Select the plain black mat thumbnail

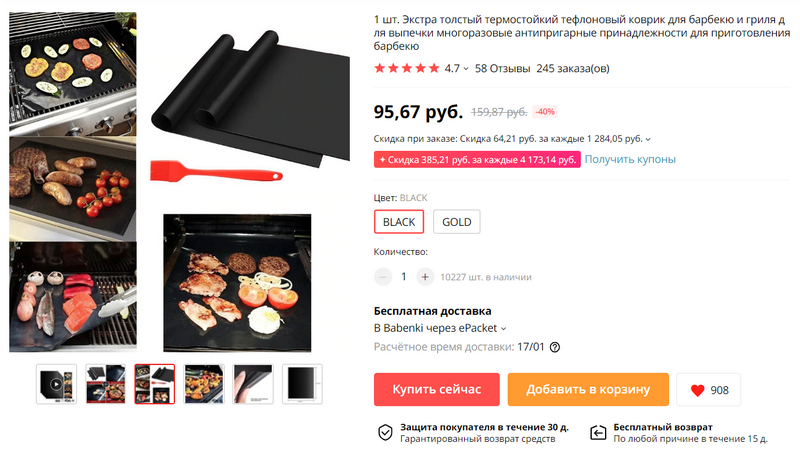click(302, 384)
